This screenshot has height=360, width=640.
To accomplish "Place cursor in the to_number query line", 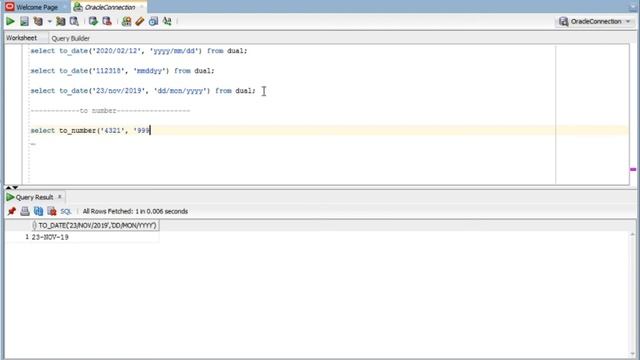I will point(91,131).
